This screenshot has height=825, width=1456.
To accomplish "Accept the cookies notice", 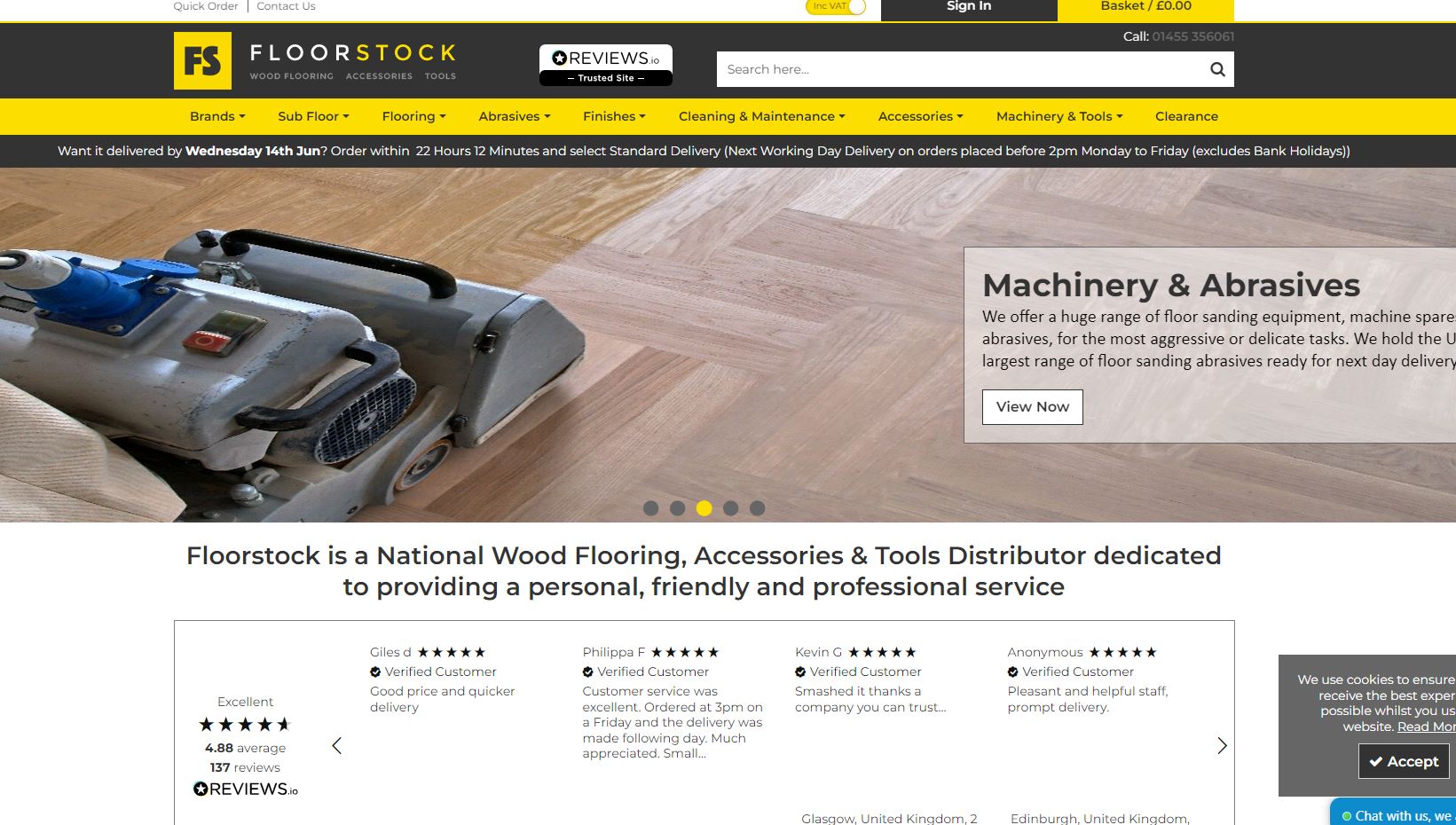I will click(1404, 761).
